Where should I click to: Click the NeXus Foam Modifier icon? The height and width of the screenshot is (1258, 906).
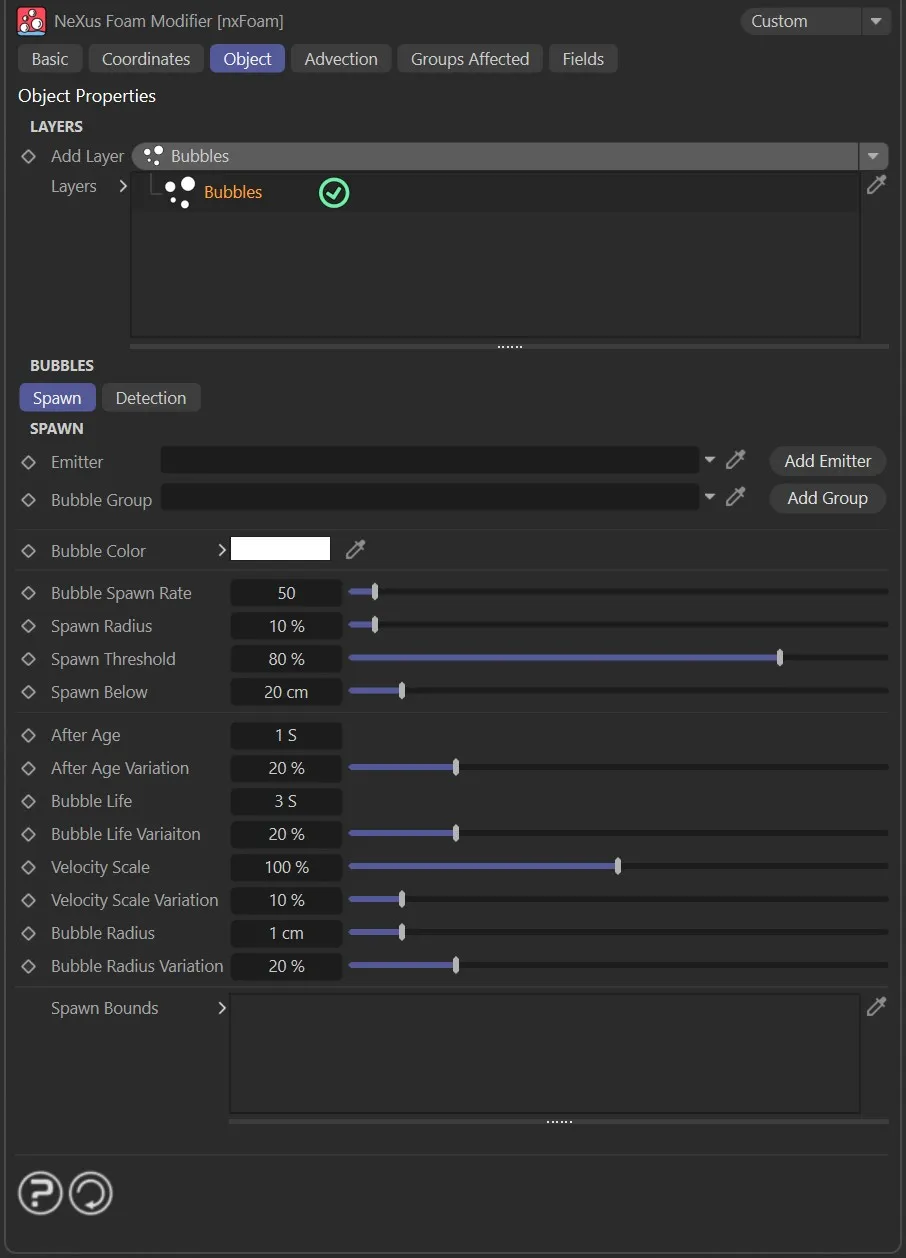click(x=32, y=20)
